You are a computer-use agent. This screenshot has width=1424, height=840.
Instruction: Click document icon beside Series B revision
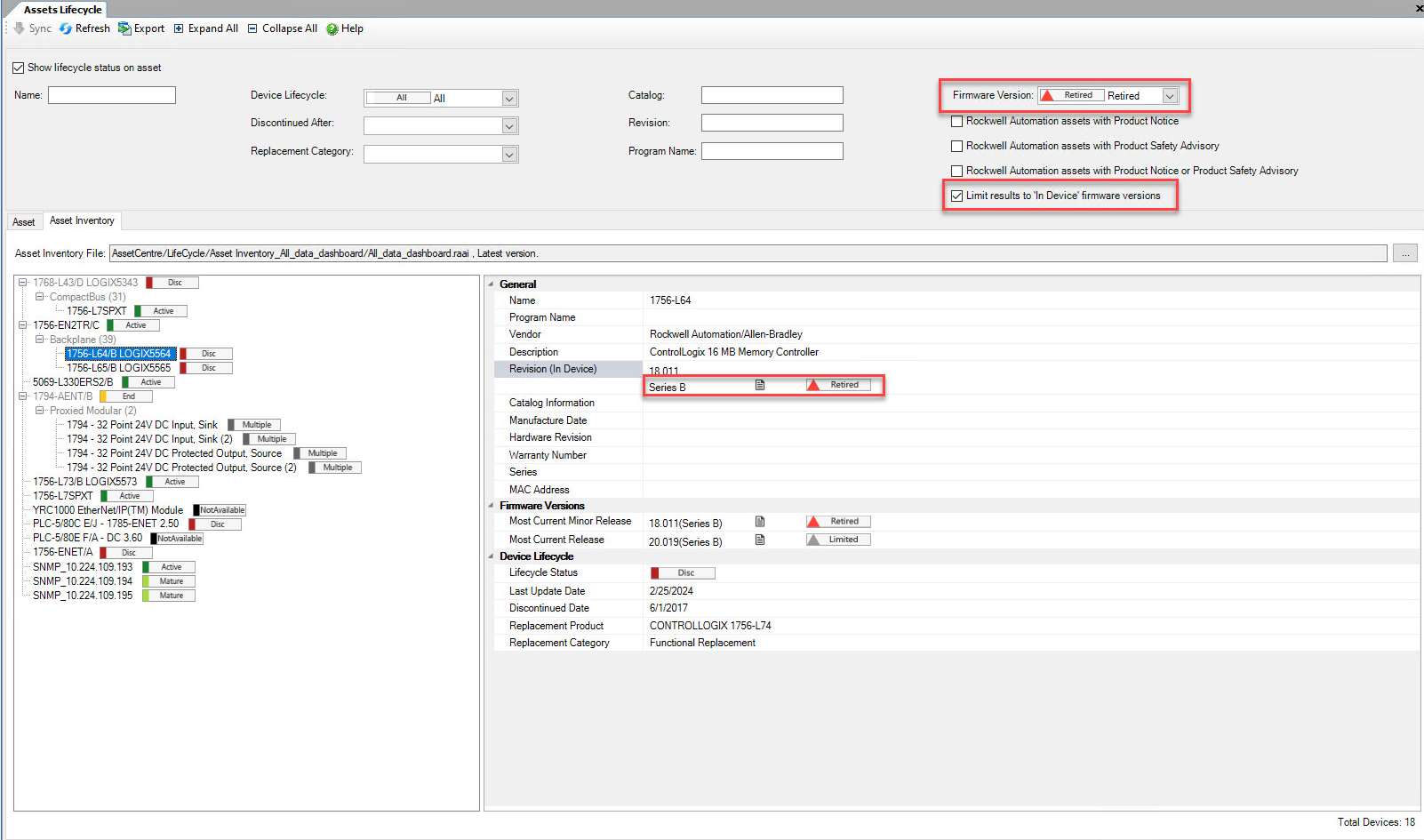(760, 385)
